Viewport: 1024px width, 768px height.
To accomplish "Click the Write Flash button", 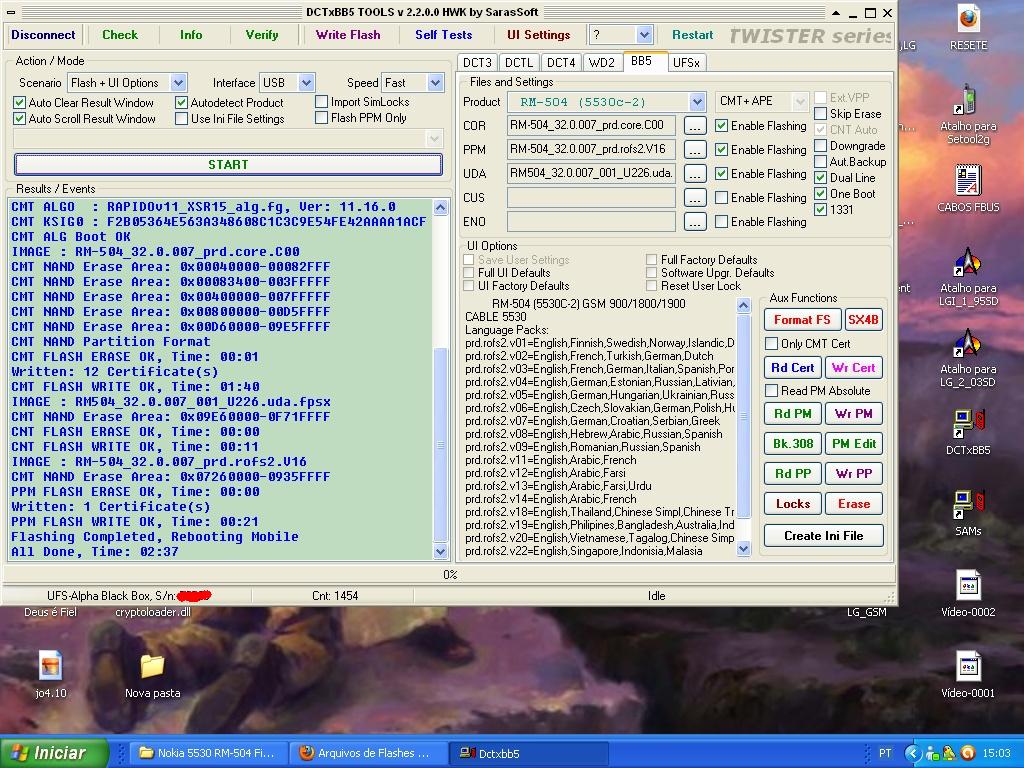I will (348, 35).
